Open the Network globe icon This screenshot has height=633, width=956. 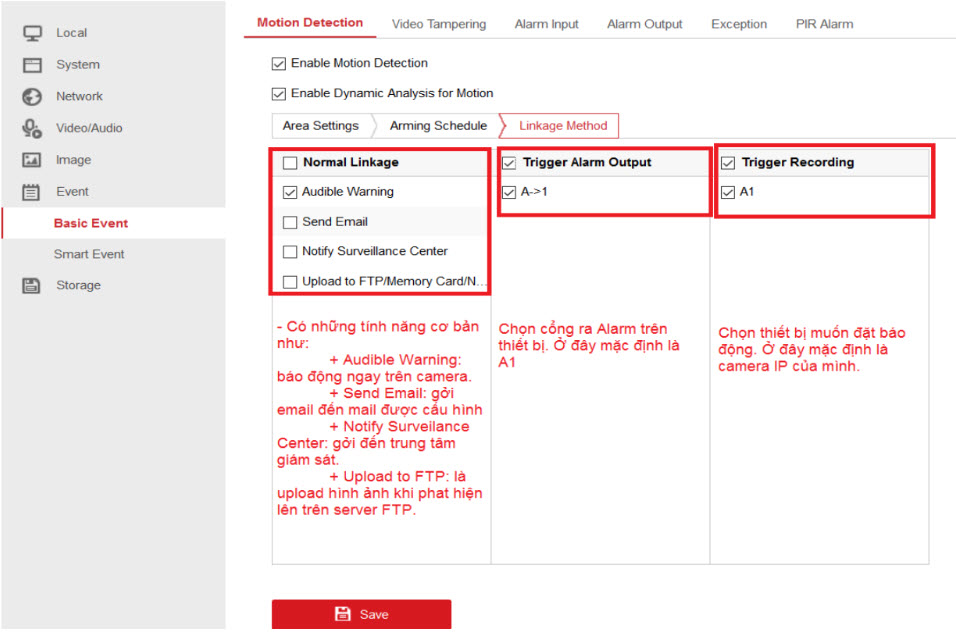pos(32,97)
